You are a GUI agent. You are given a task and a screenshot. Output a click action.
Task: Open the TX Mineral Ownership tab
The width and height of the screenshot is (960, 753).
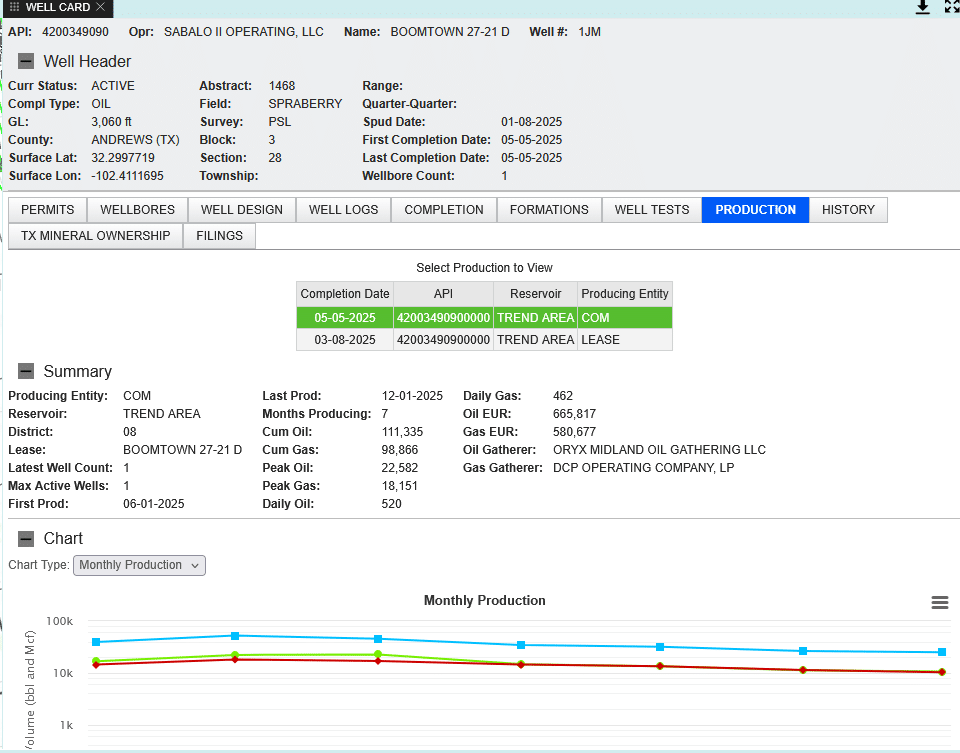(95, 236)
